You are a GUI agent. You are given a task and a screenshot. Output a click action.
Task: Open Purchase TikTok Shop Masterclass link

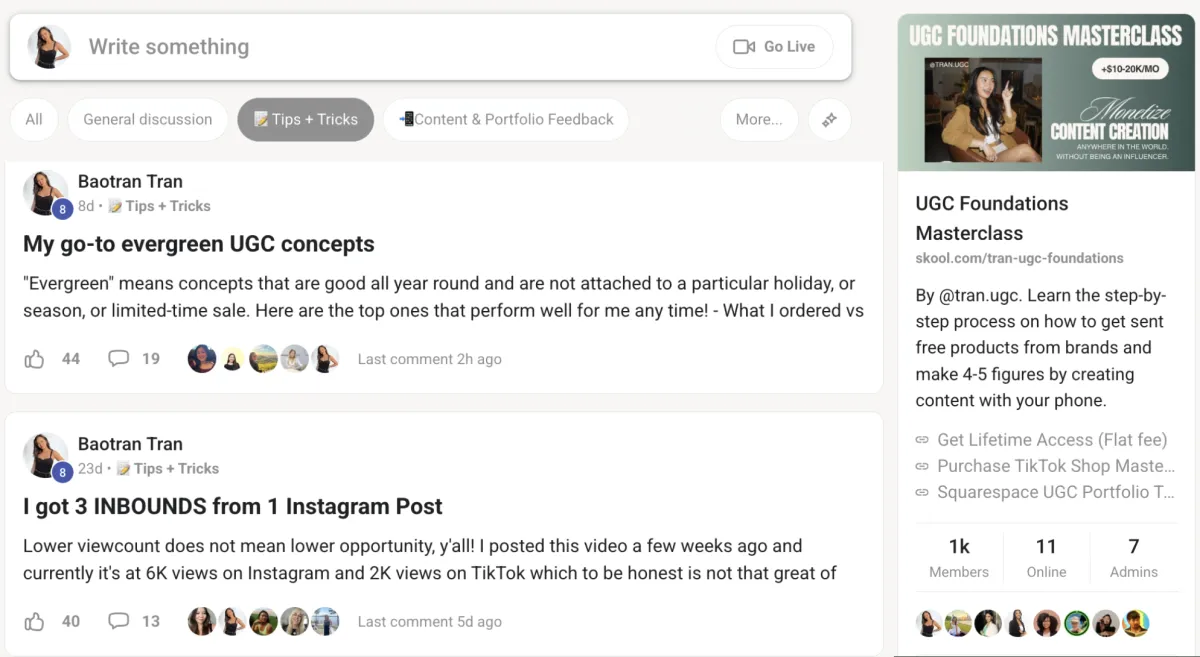(x=1055, y=466)
